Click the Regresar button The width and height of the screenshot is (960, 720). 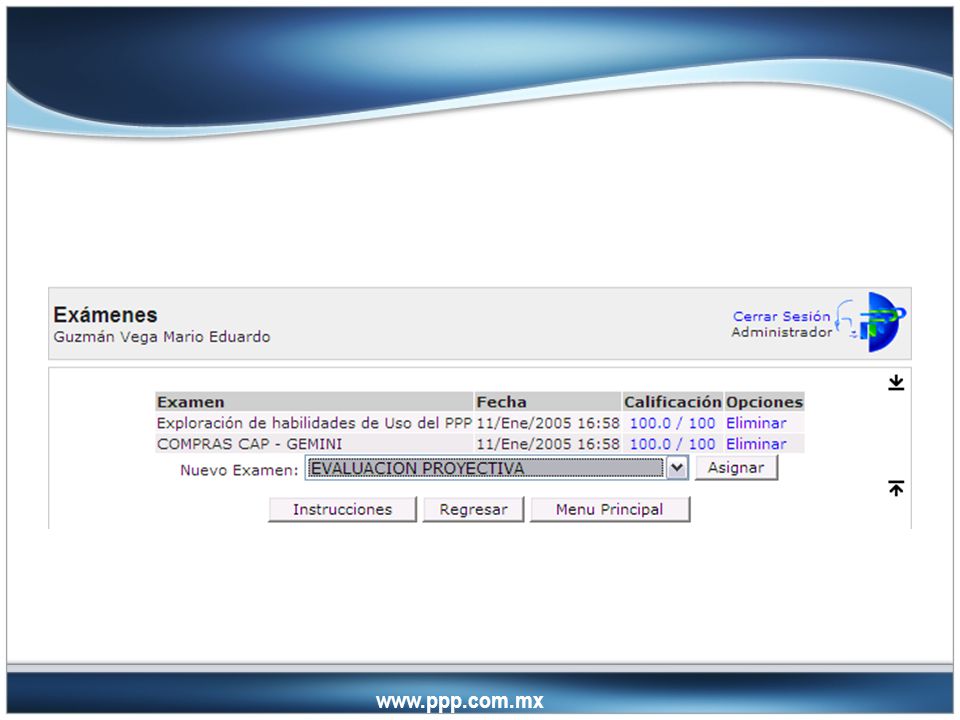pyautogui.click(x=473, y=509)
